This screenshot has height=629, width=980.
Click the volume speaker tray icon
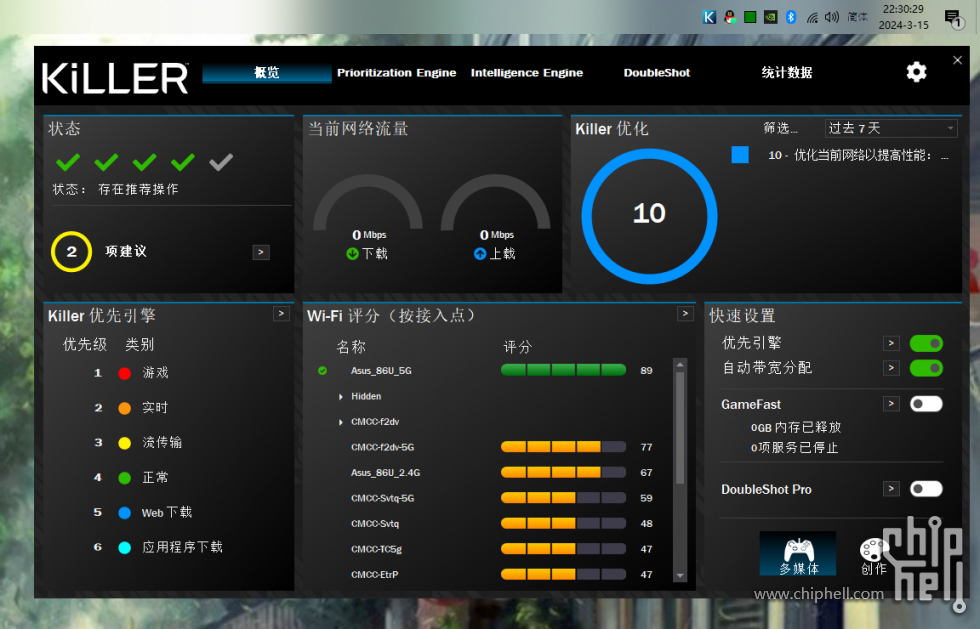[832, 18]
